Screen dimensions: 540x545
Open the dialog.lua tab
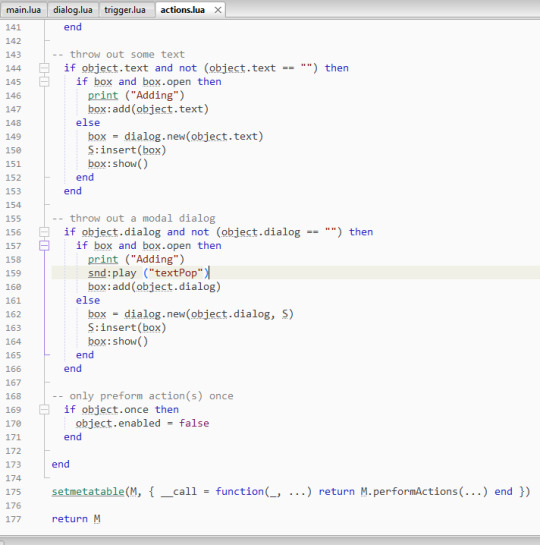73,10
